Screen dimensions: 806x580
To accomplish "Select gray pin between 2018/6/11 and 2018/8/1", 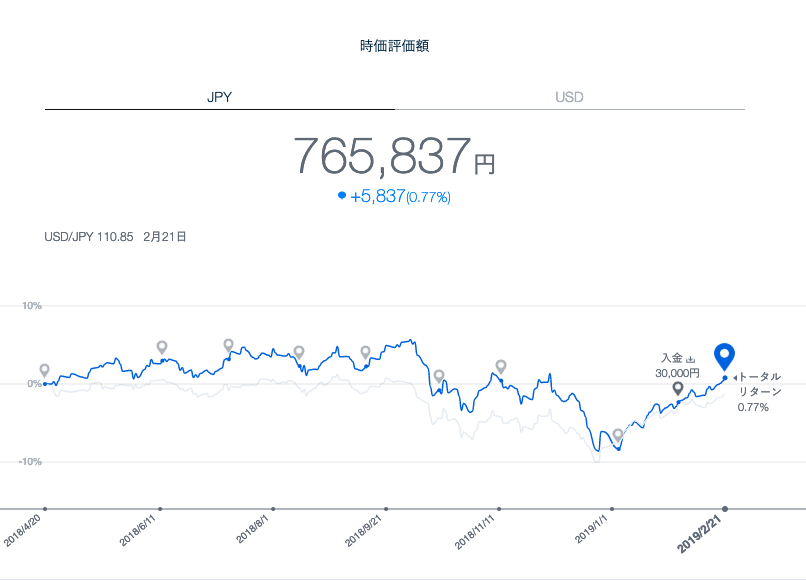I will tap(229, 345).
